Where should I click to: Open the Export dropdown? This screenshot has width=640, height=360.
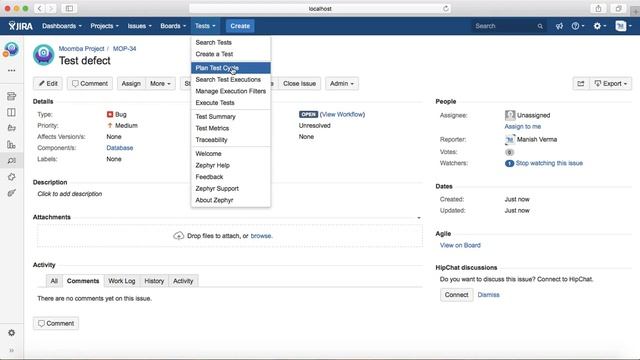pos(611,84)
